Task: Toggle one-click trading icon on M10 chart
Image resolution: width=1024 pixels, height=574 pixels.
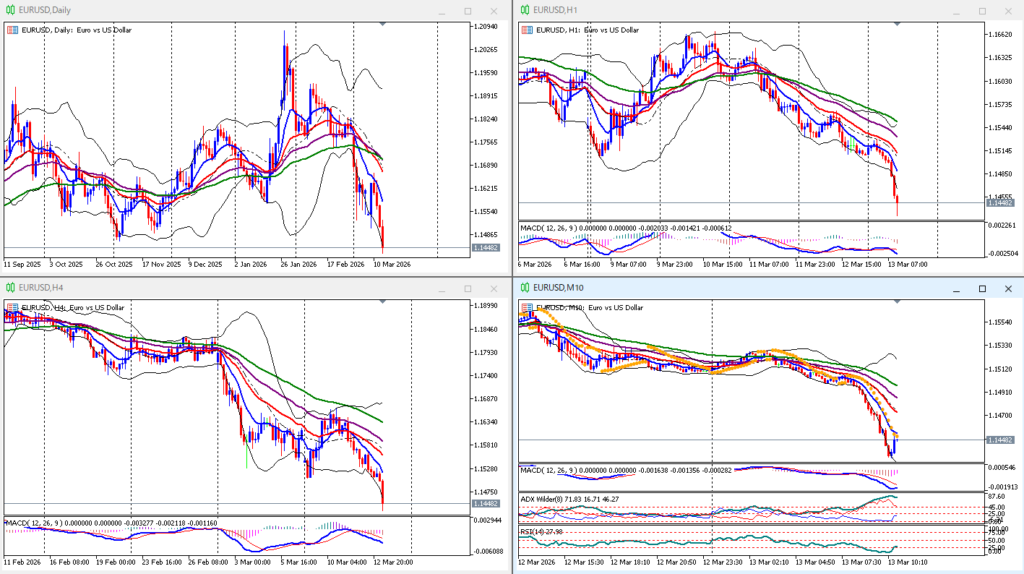Action: coord(526,308)
